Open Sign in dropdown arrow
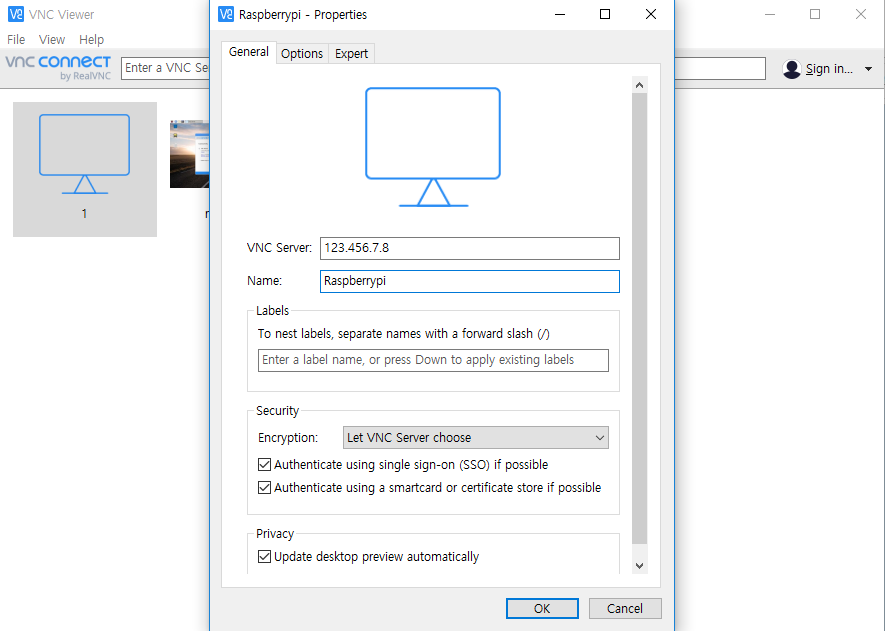The width and height of the screenshot is (885, 631). pos(868,69)
